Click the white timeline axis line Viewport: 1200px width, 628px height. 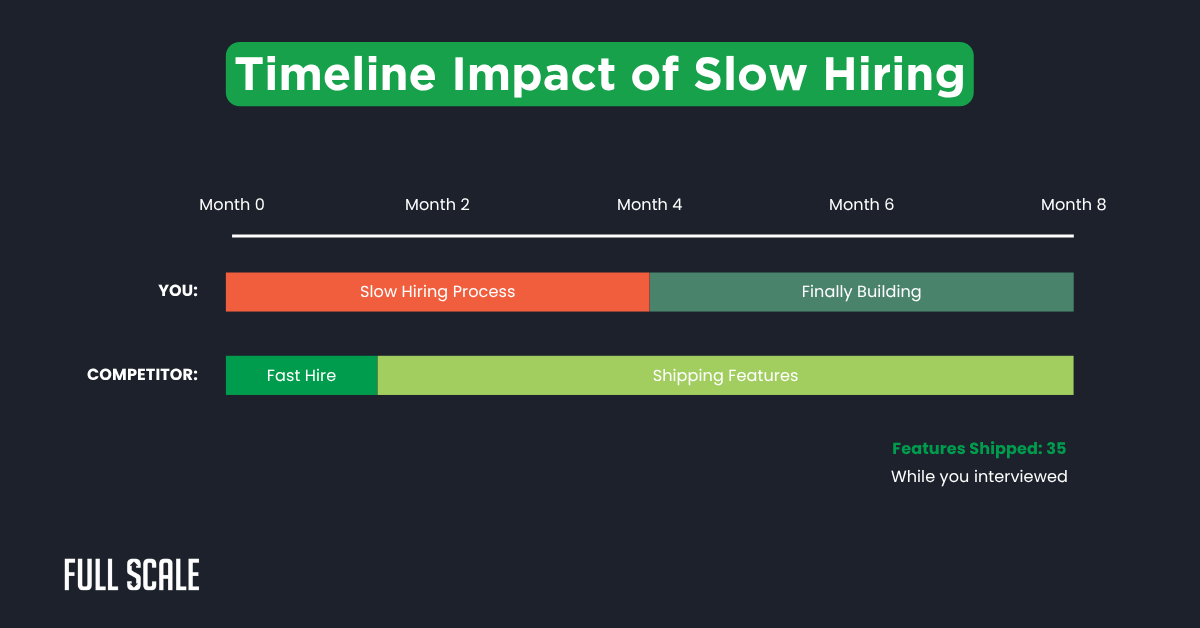click(x=650, y=236)
